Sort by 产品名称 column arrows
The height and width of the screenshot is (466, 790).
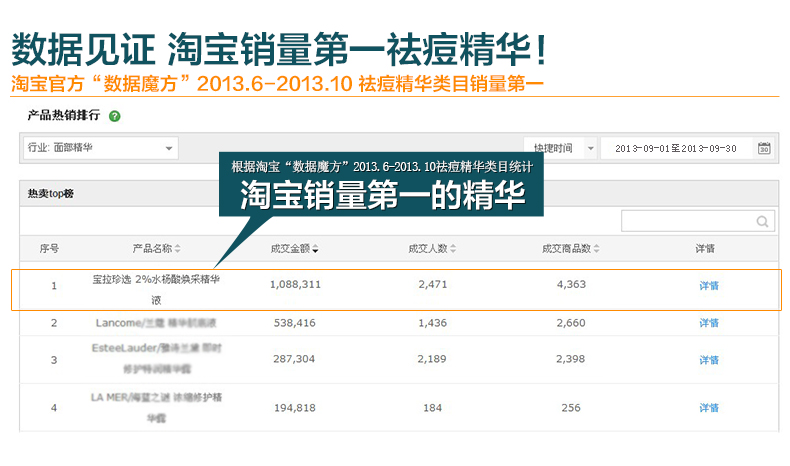pyautogui.click(x=177, y=249)
